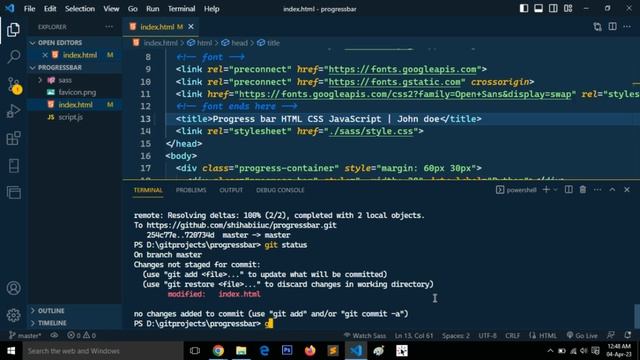Open the Customize Layout button
This screenshot has width=640, height=360.
coord(568,9)
